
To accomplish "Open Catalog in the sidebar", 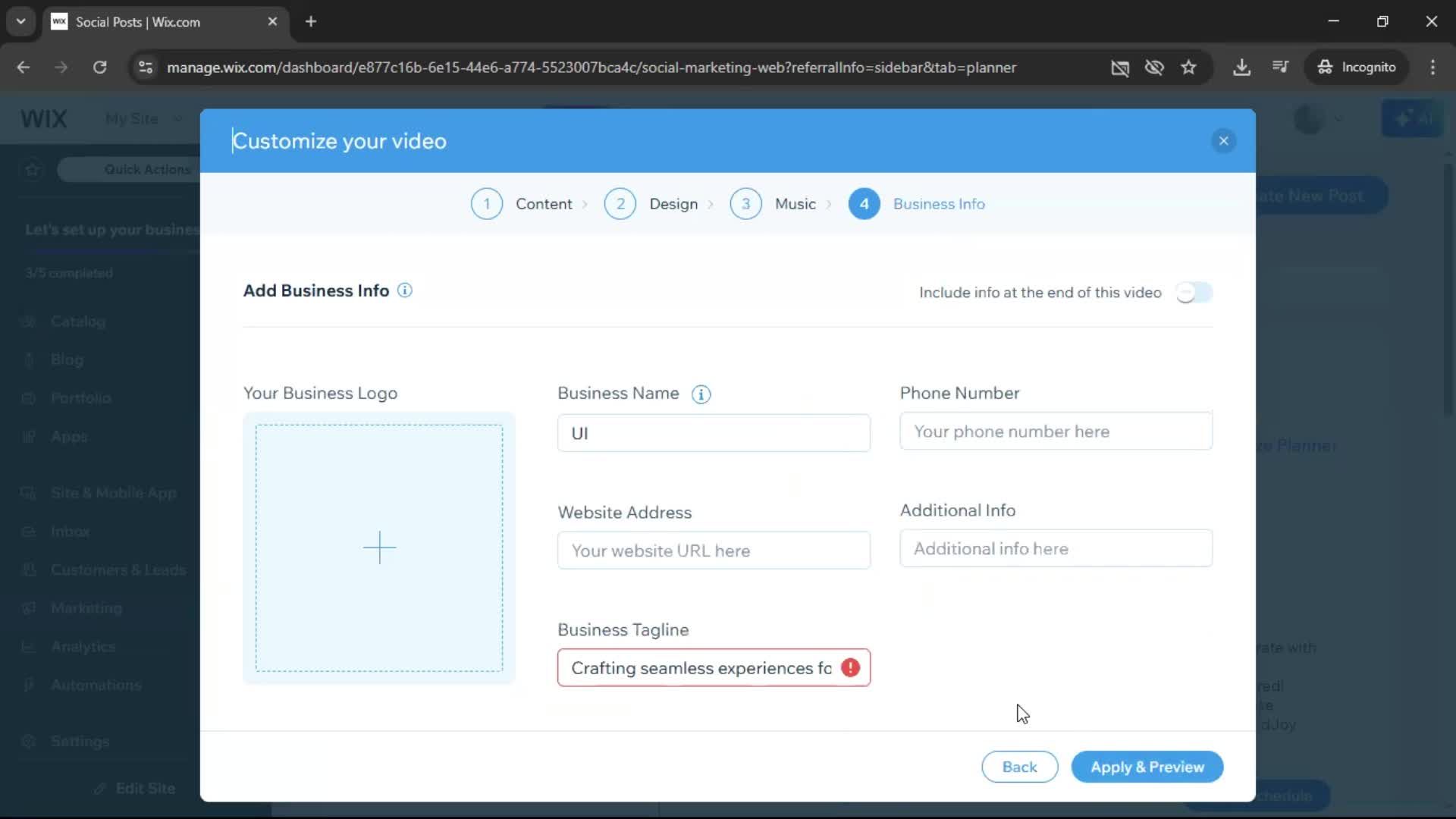I will click(78, 322).
